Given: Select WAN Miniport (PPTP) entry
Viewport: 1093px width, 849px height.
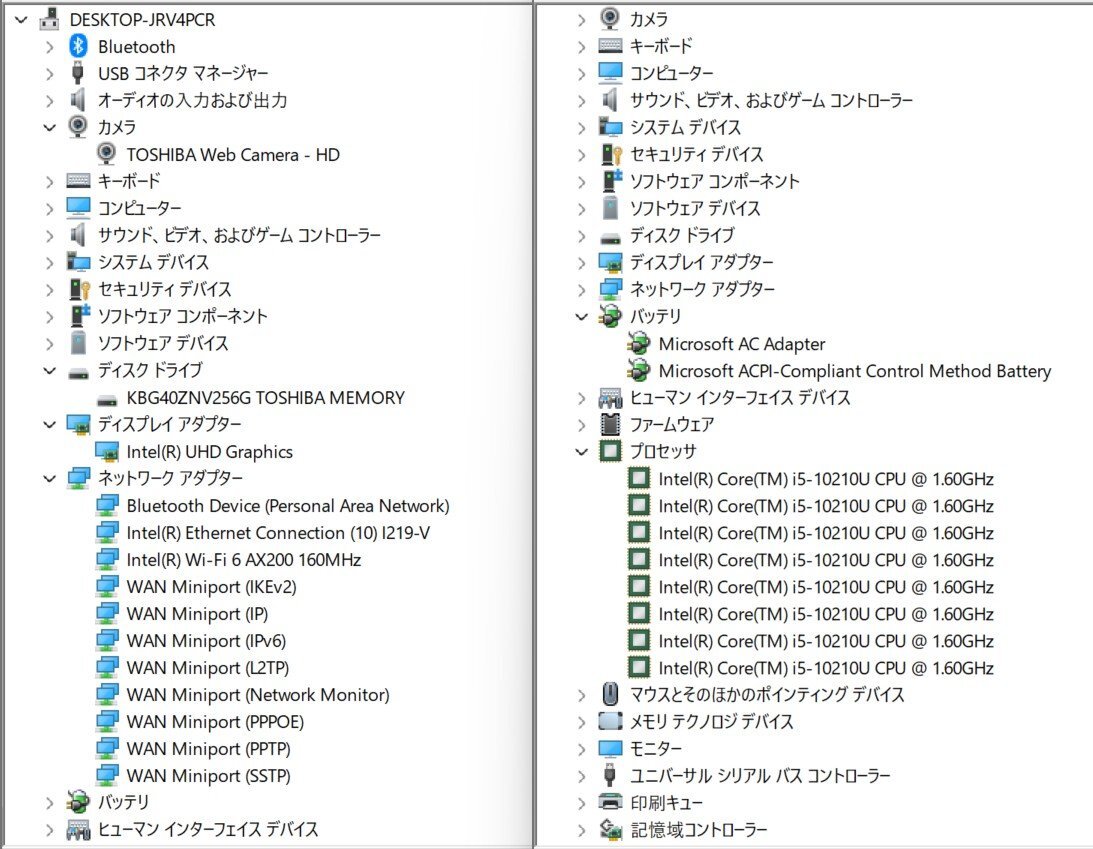Looking at the screenshot, I should click(x=208, y=749).
